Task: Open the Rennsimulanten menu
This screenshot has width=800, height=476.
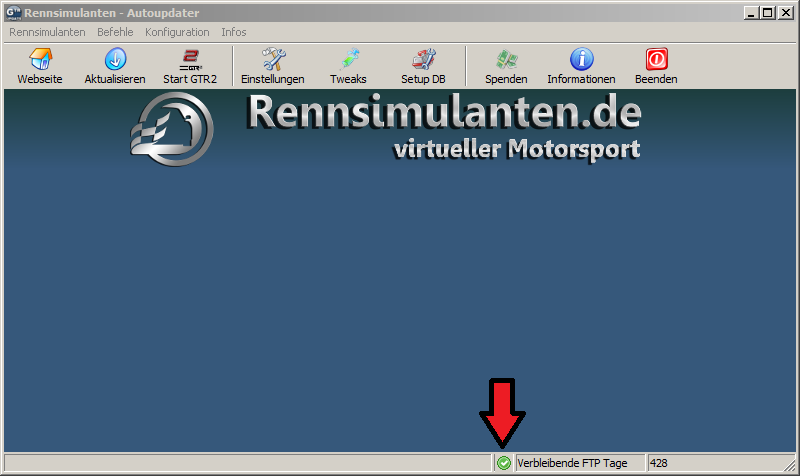Action: (47, 32)
